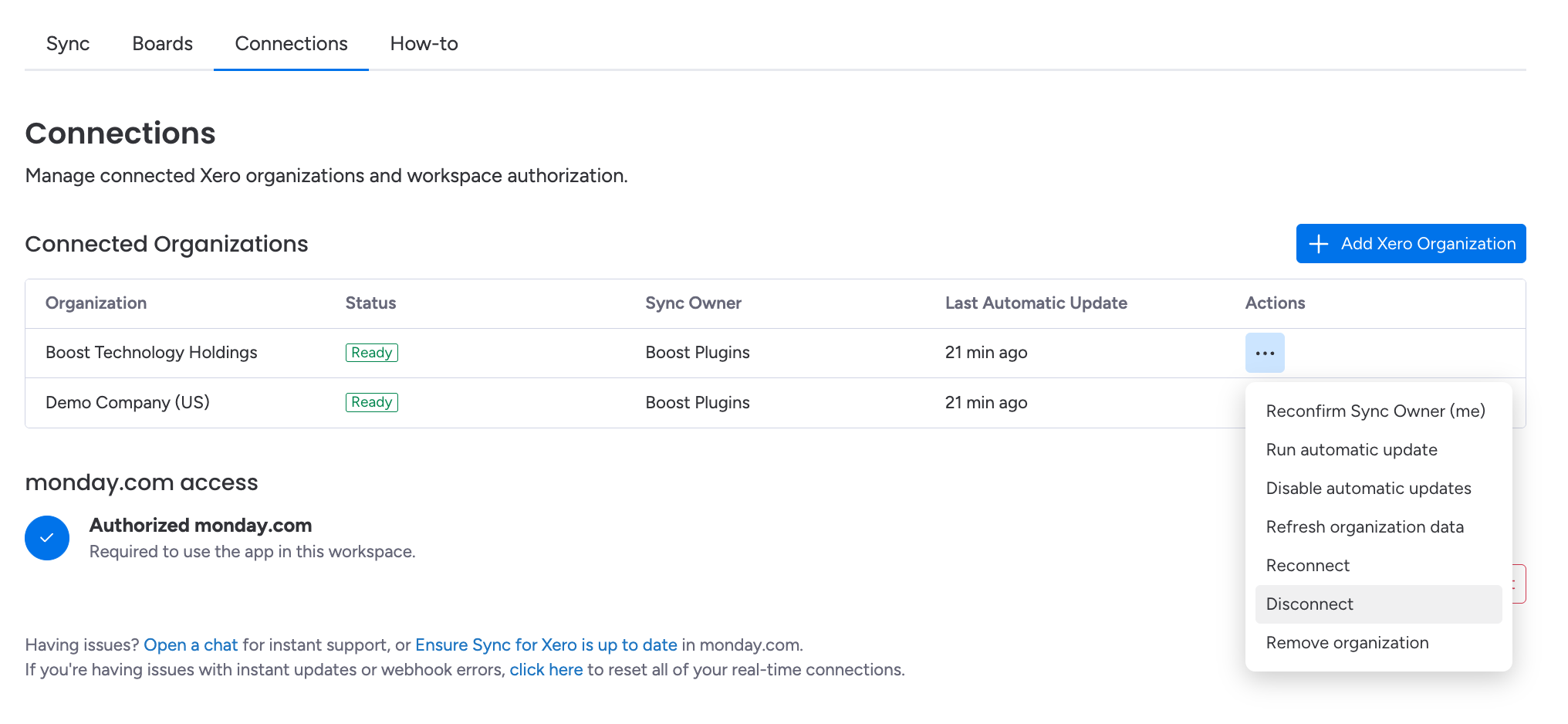This screenshot has width=1568, height=724.
Task: Click the Organization column header
Action: coord(96,303)
